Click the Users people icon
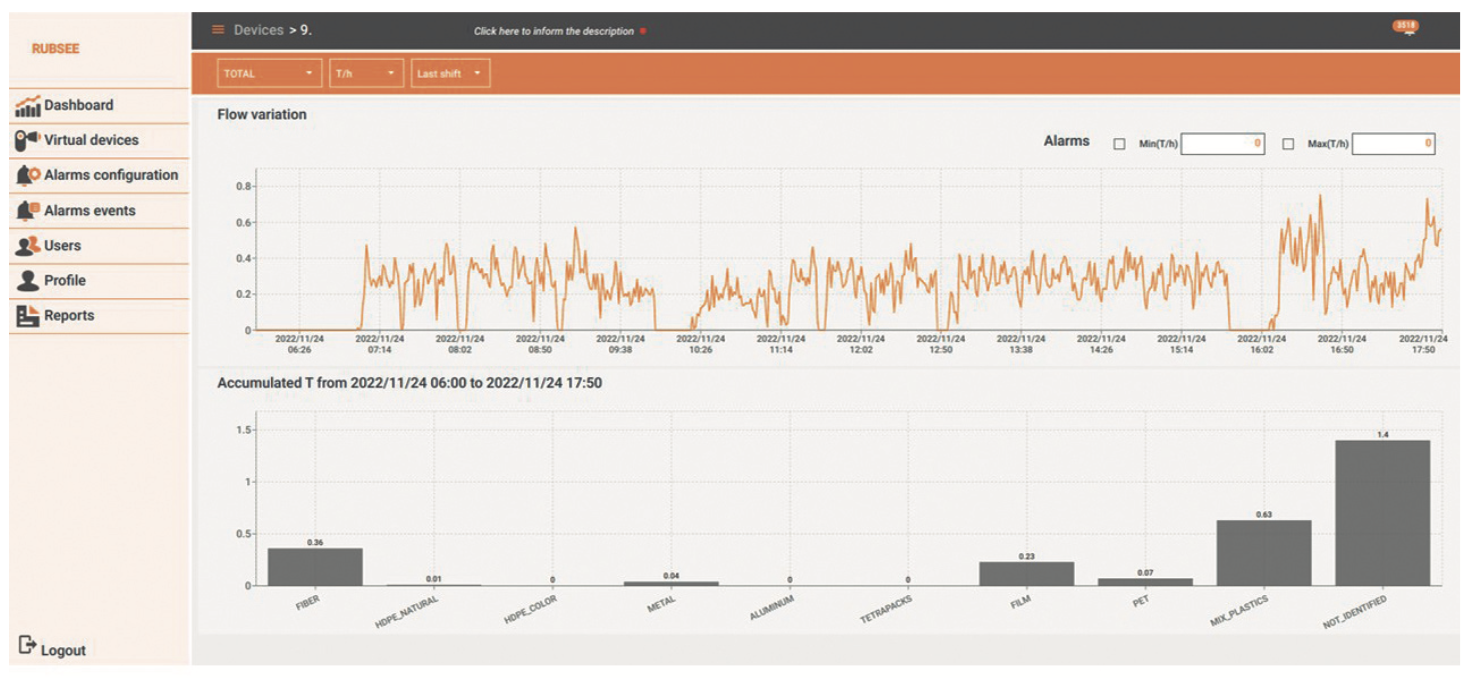 27,245
